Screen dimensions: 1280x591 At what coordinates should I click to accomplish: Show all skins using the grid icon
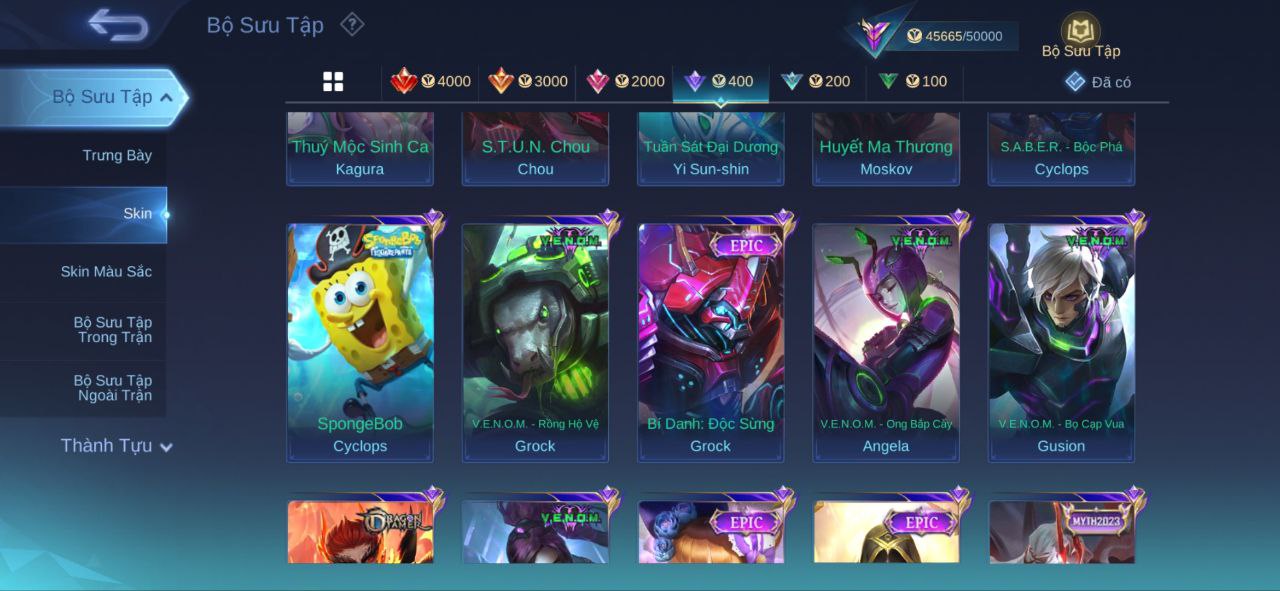tap(333, 82)
